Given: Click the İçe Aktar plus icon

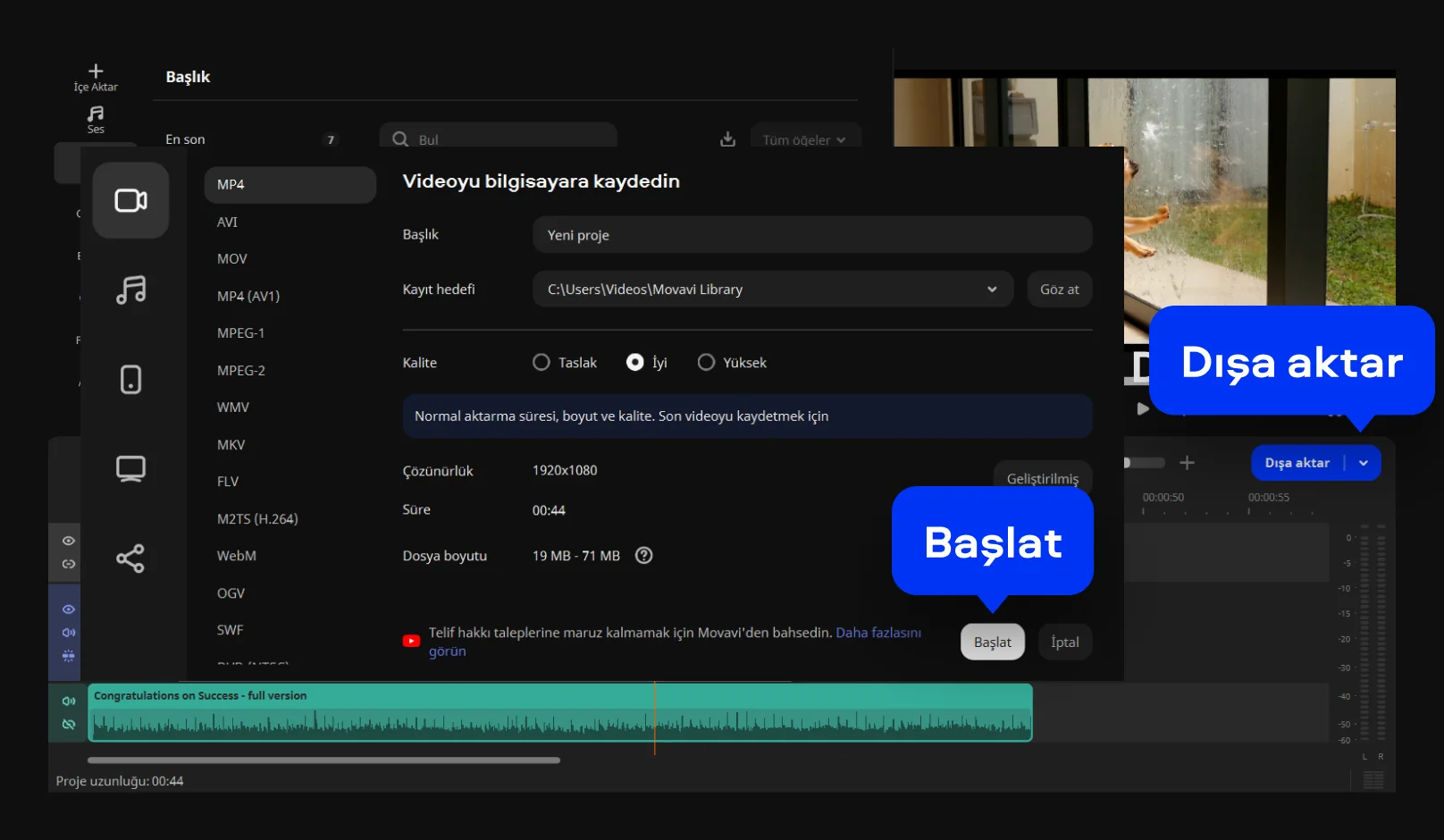Looking at the screenshot, I should tap(96, 71).
